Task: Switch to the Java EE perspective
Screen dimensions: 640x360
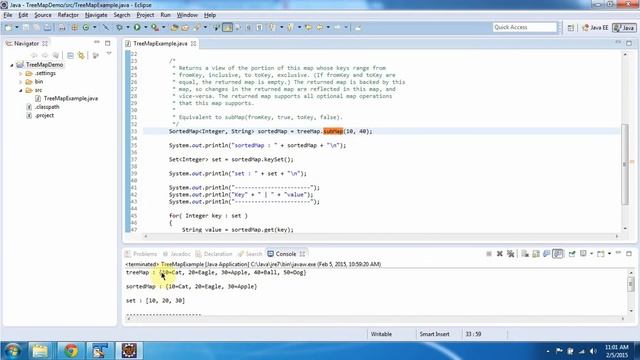Action: click(x=595, y=28)
